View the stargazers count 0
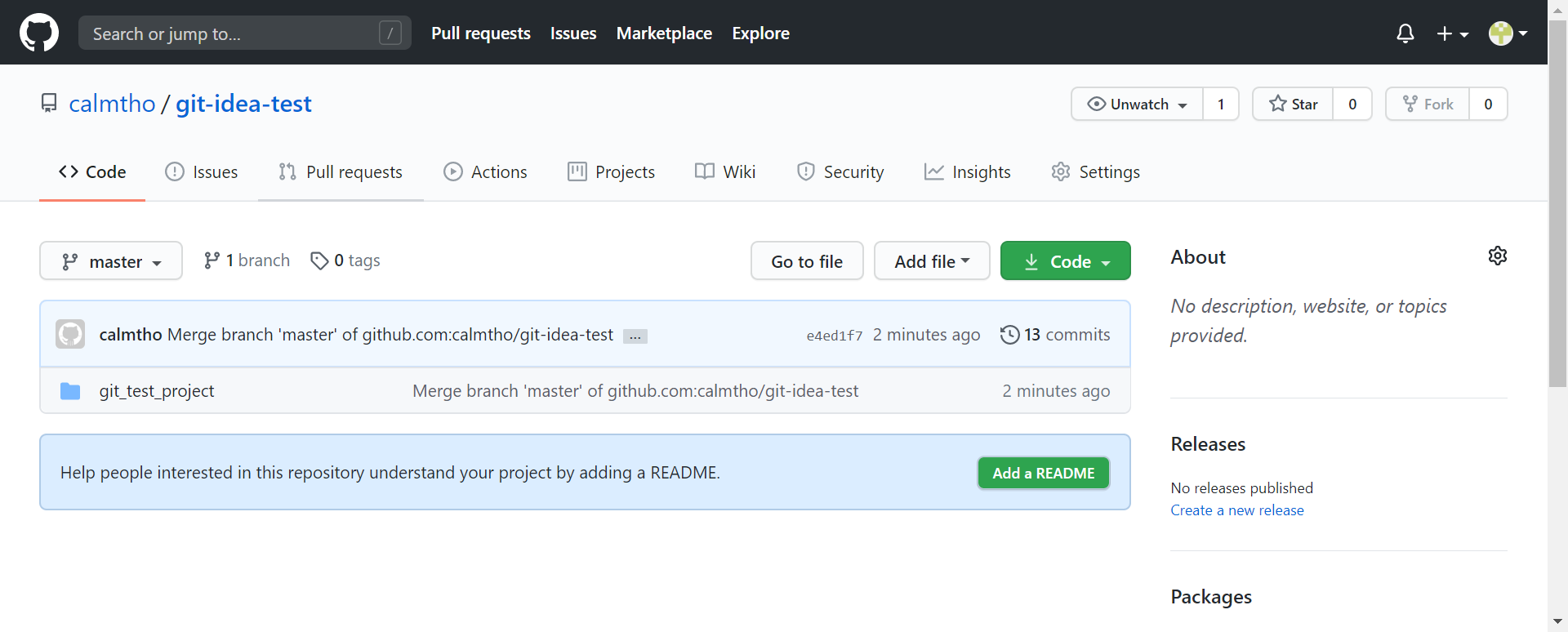Viewport: 1568px width, 632px height. (x=1352, y=104)
